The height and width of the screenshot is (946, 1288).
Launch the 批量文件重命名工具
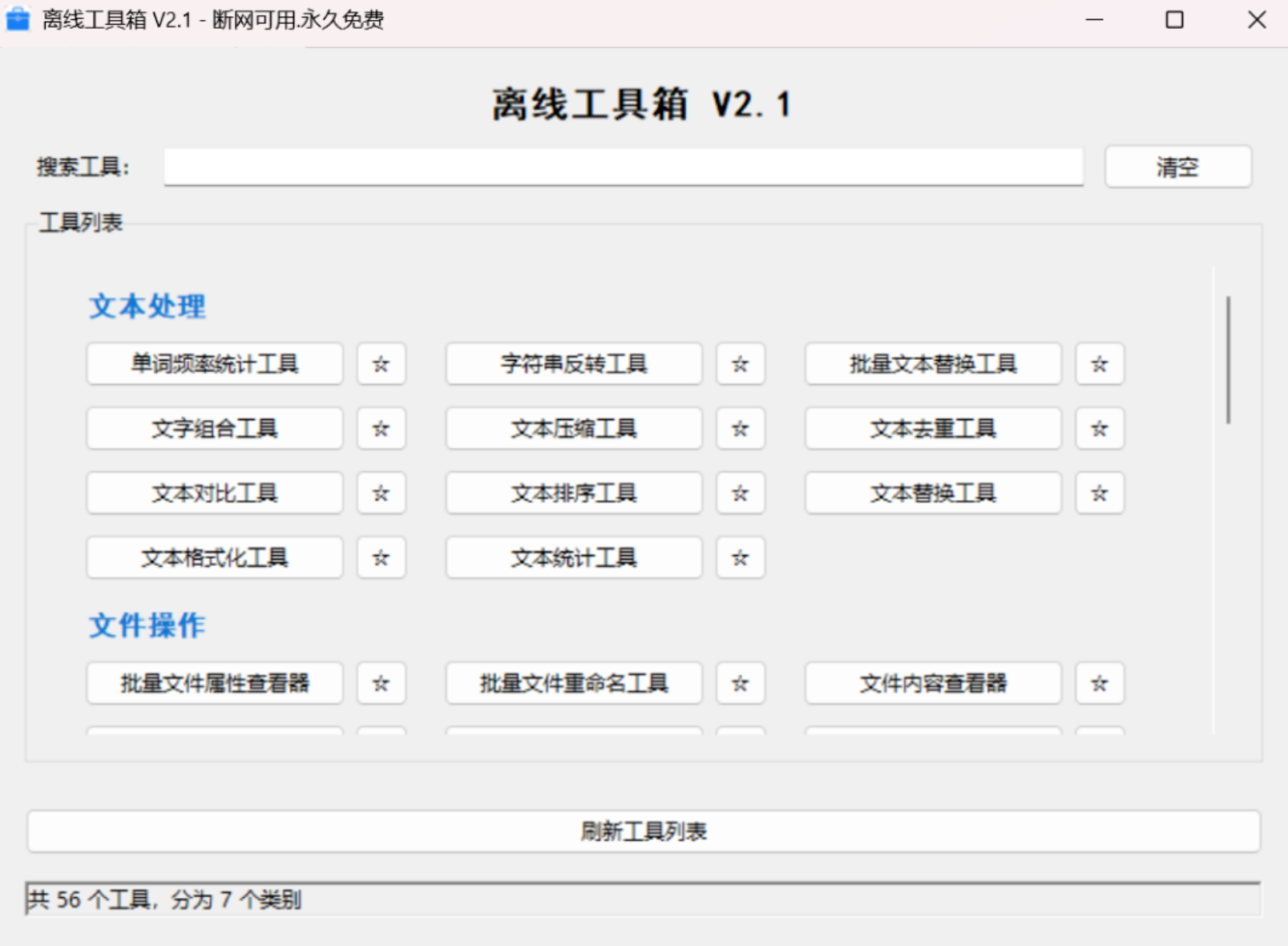(x=573, y=684)
